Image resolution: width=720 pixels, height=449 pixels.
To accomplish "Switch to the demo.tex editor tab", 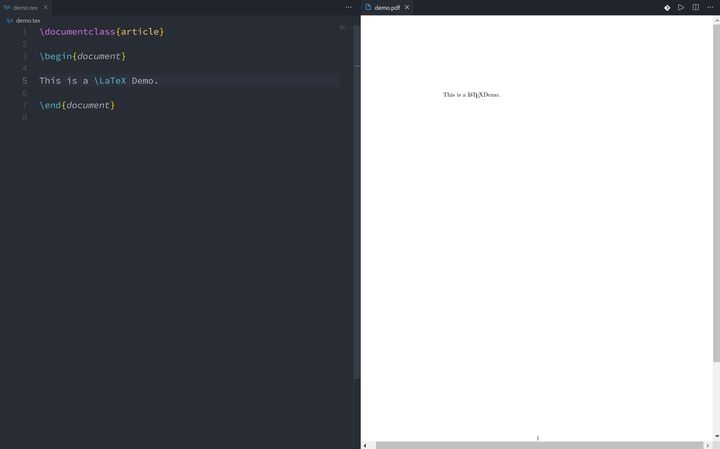I will (x=26, y=7).
